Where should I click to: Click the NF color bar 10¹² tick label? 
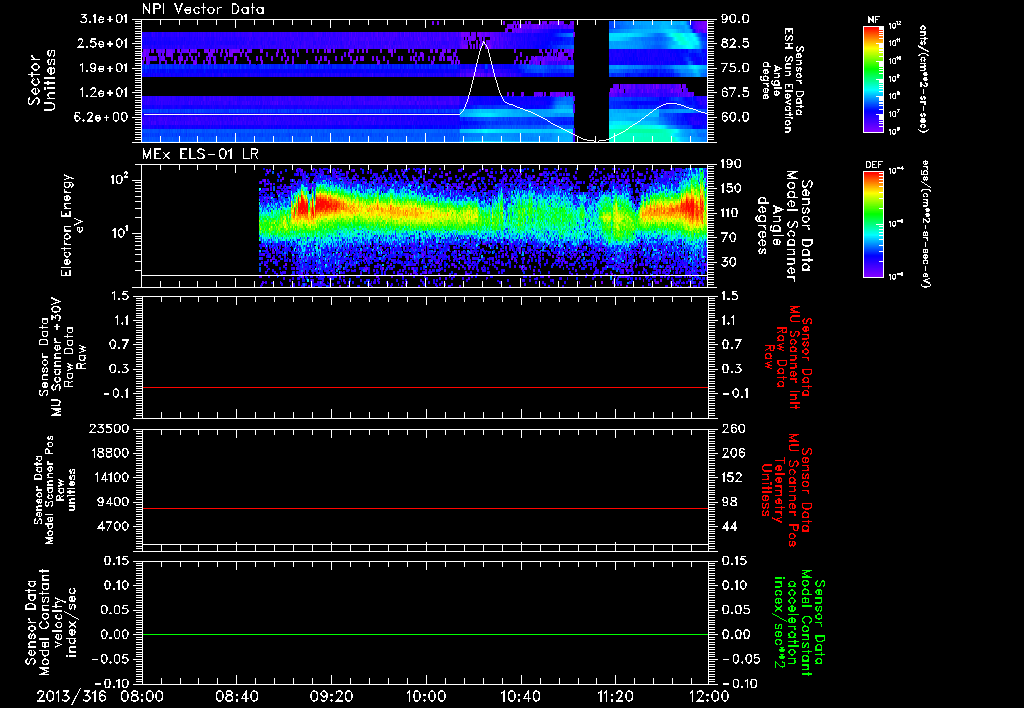895,26
